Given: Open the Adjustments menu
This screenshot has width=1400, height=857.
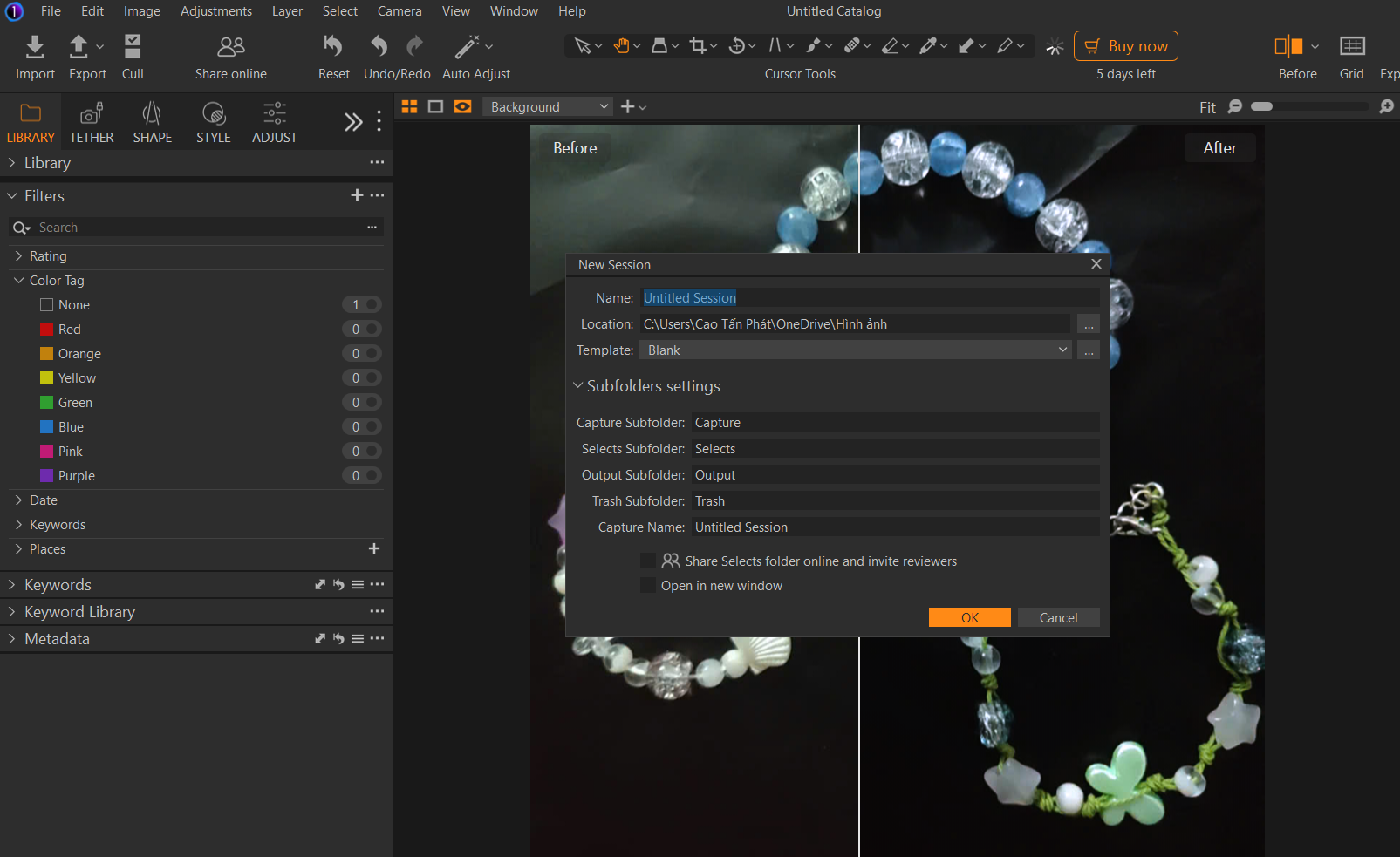Looking at the screenshot, I should pos(215,11).
